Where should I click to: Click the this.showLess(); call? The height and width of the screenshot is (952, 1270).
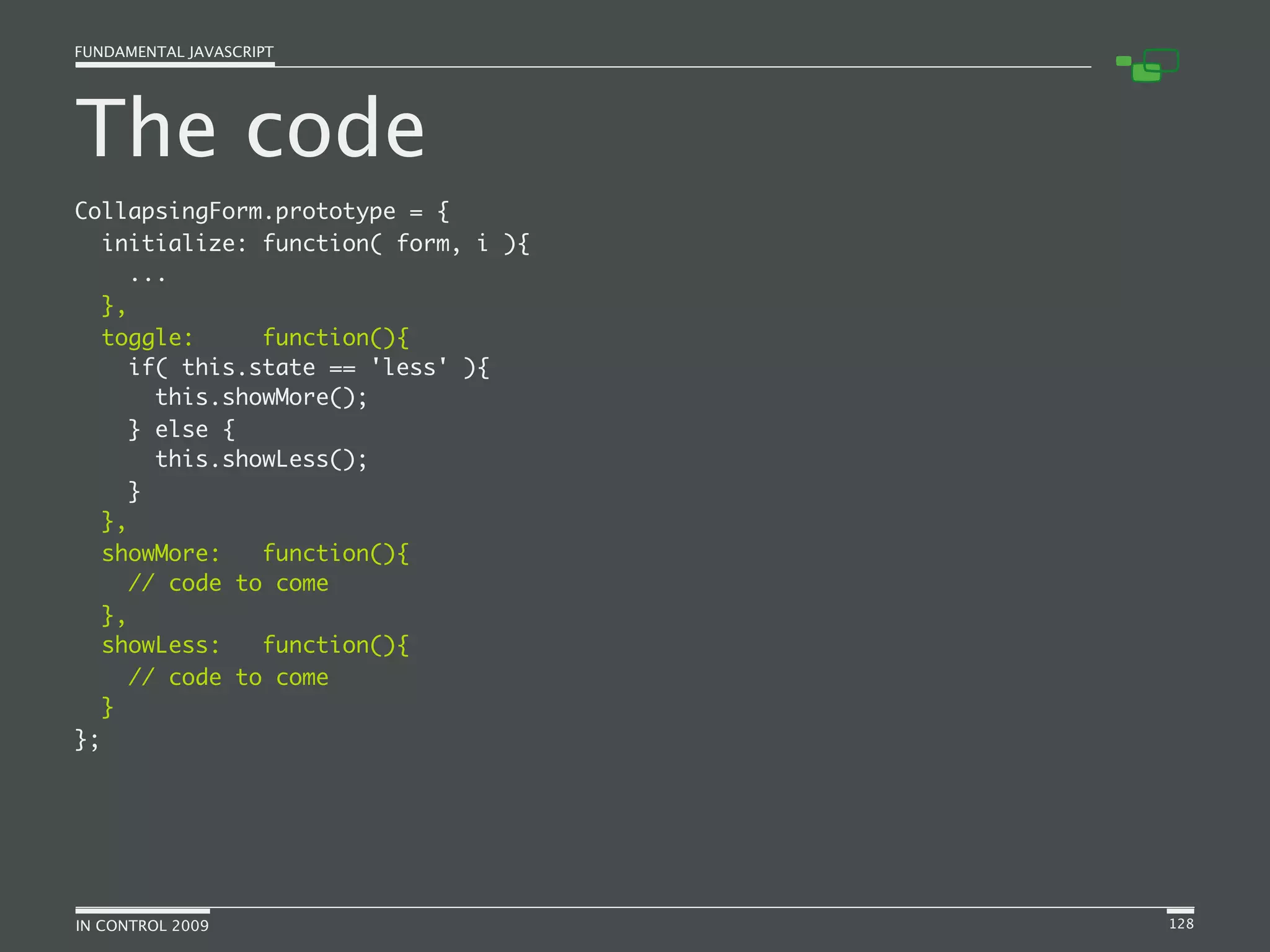[x=261, y=459]
